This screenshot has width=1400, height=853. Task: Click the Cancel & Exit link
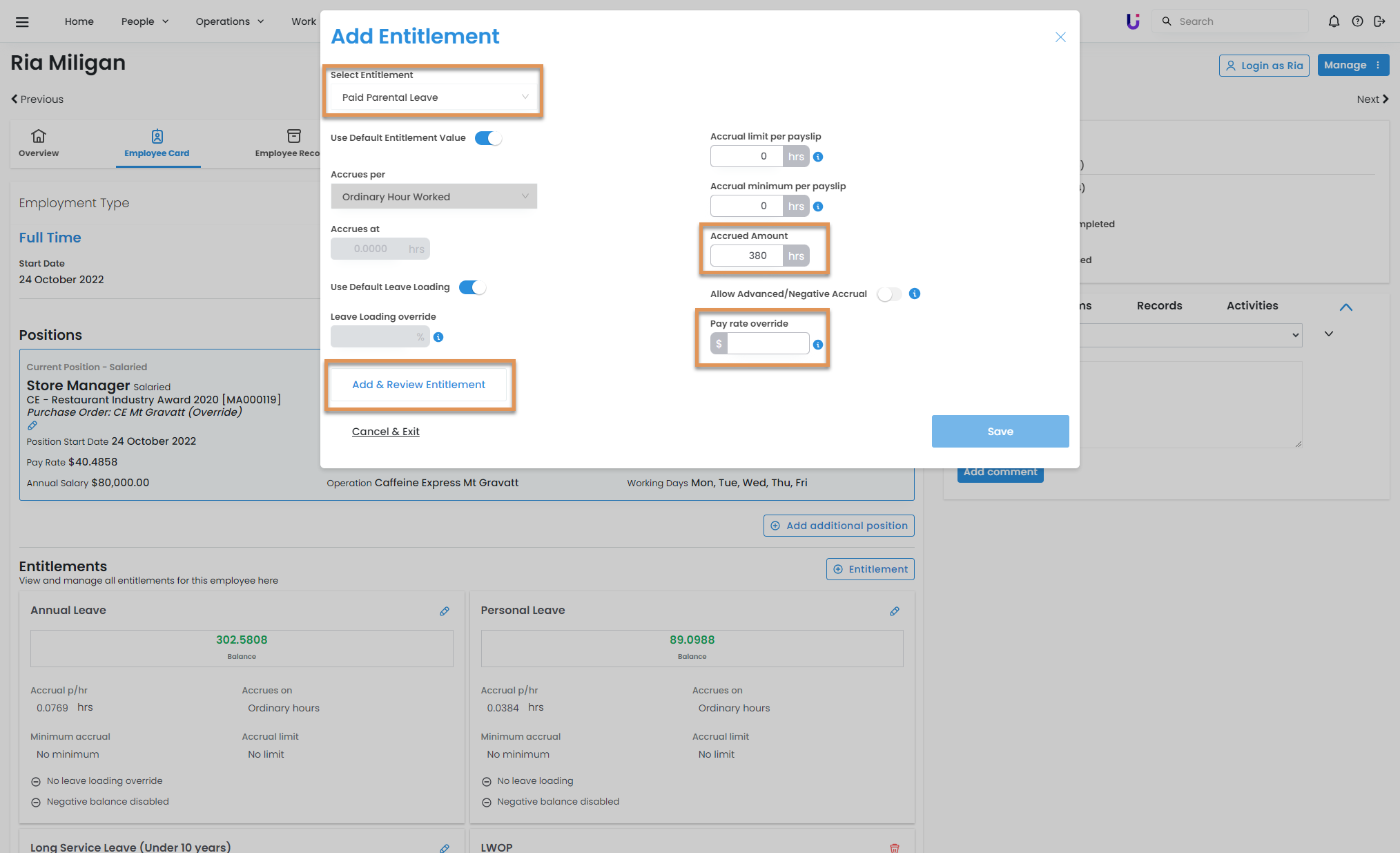tap(385, 432)
